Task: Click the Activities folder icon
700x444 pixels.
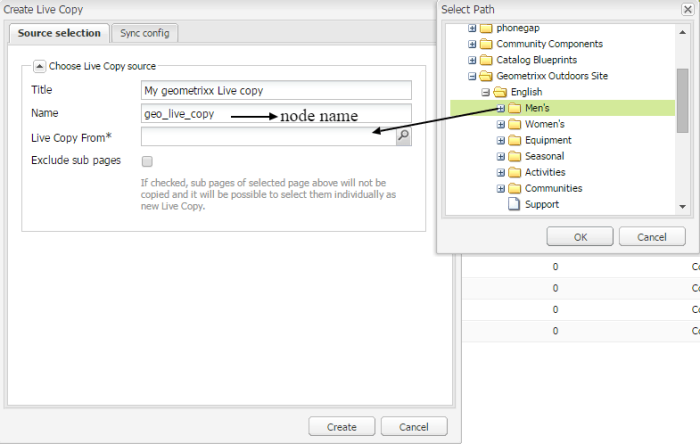Action: 514,172
